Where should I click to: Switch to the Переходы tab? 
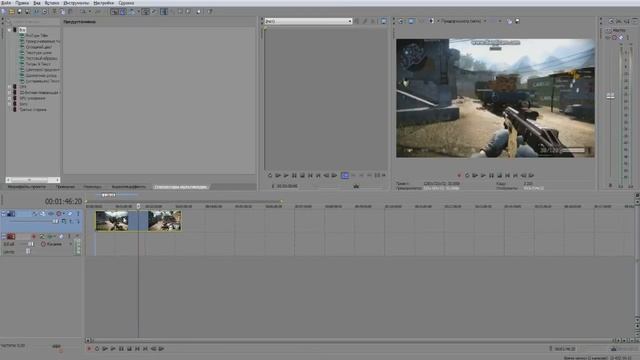(x=93, y=187)
